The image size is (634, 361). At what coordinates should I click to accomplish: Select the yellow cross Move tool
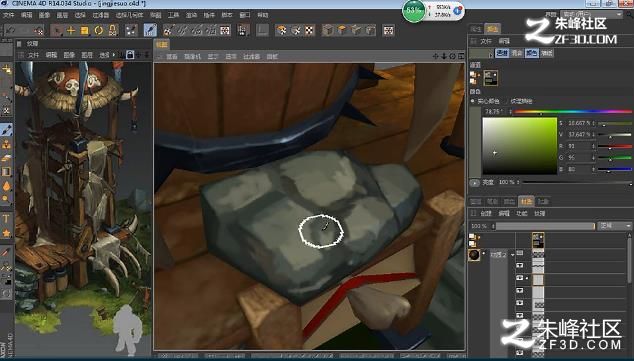71,30
